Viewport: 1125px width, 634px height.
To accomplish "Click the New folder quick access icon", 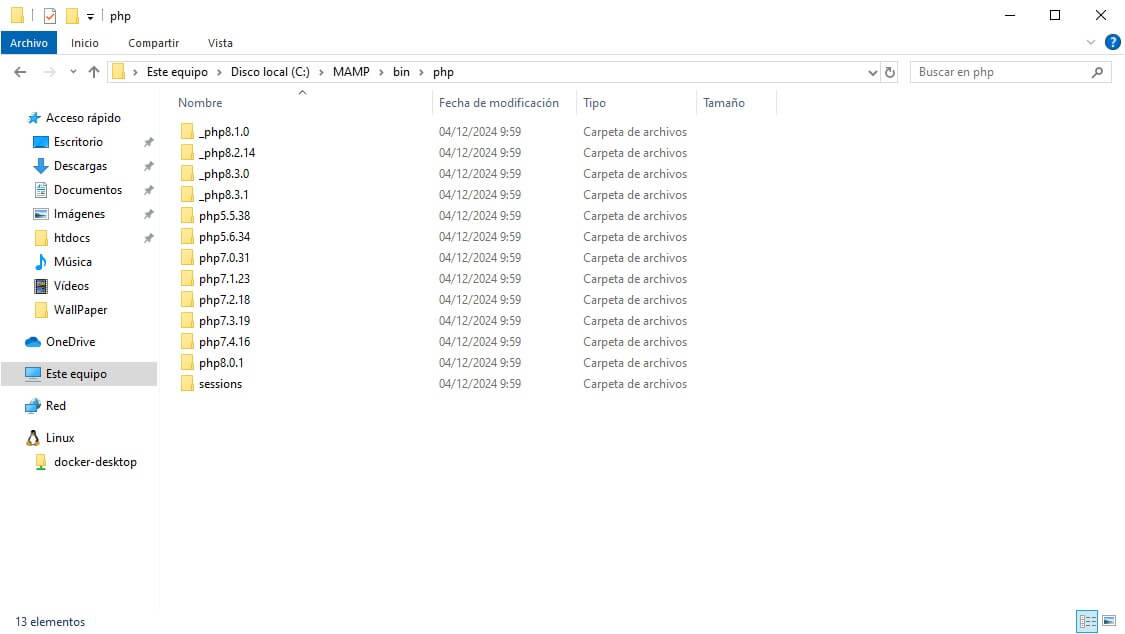I will click(72, 16).
